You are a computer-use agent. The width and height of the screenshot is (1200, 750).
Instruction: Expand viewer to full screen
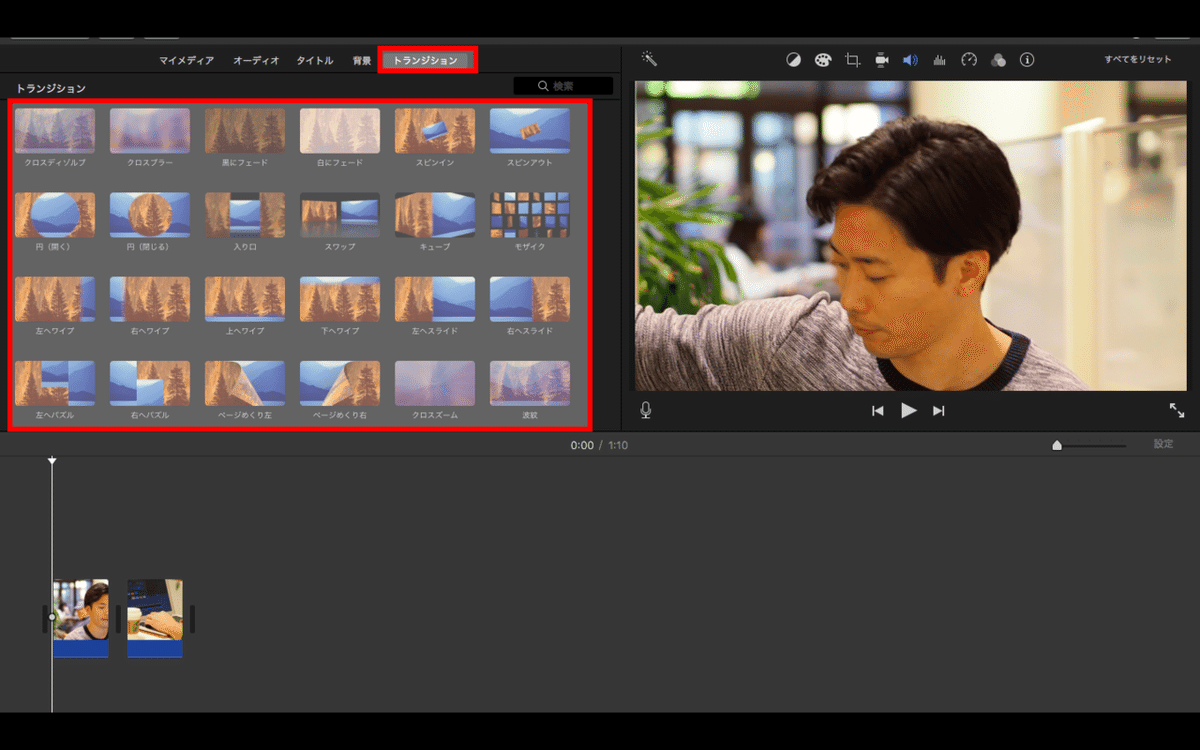point(1177,410)
